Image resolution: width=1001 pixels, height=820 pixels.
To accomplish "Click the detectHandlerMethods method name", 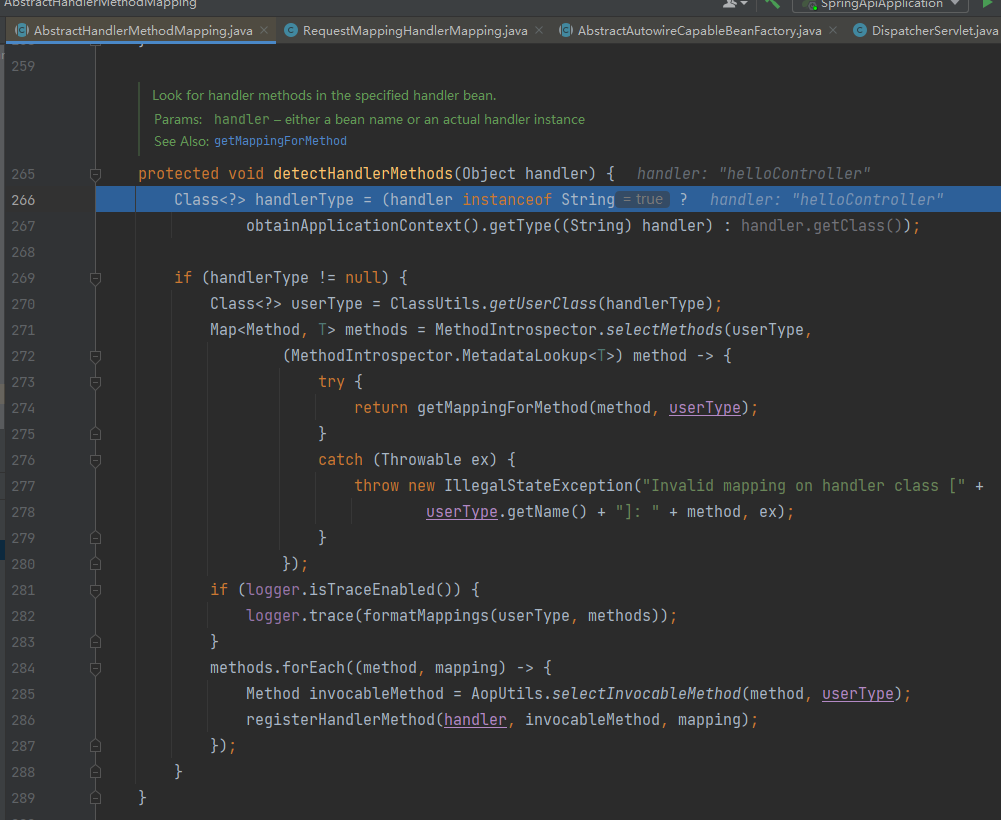I will click(363, 174).
